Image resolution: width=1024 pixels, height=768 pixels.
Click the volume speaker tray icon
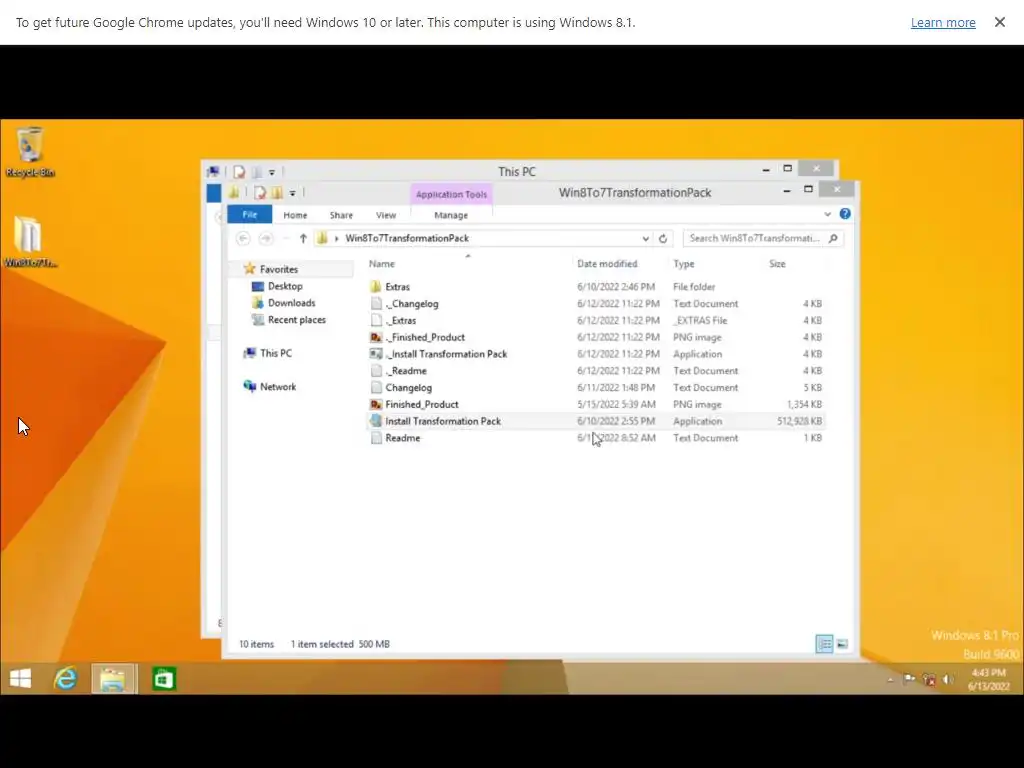[x=948, y=680]
